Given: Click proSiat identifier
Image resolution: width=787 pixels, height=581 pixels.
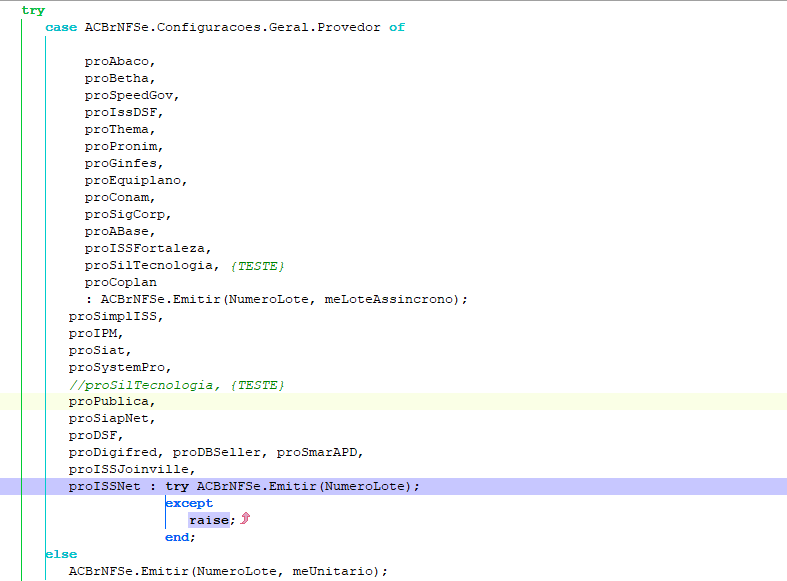Looking at the screenshot, I should [97, 351].
